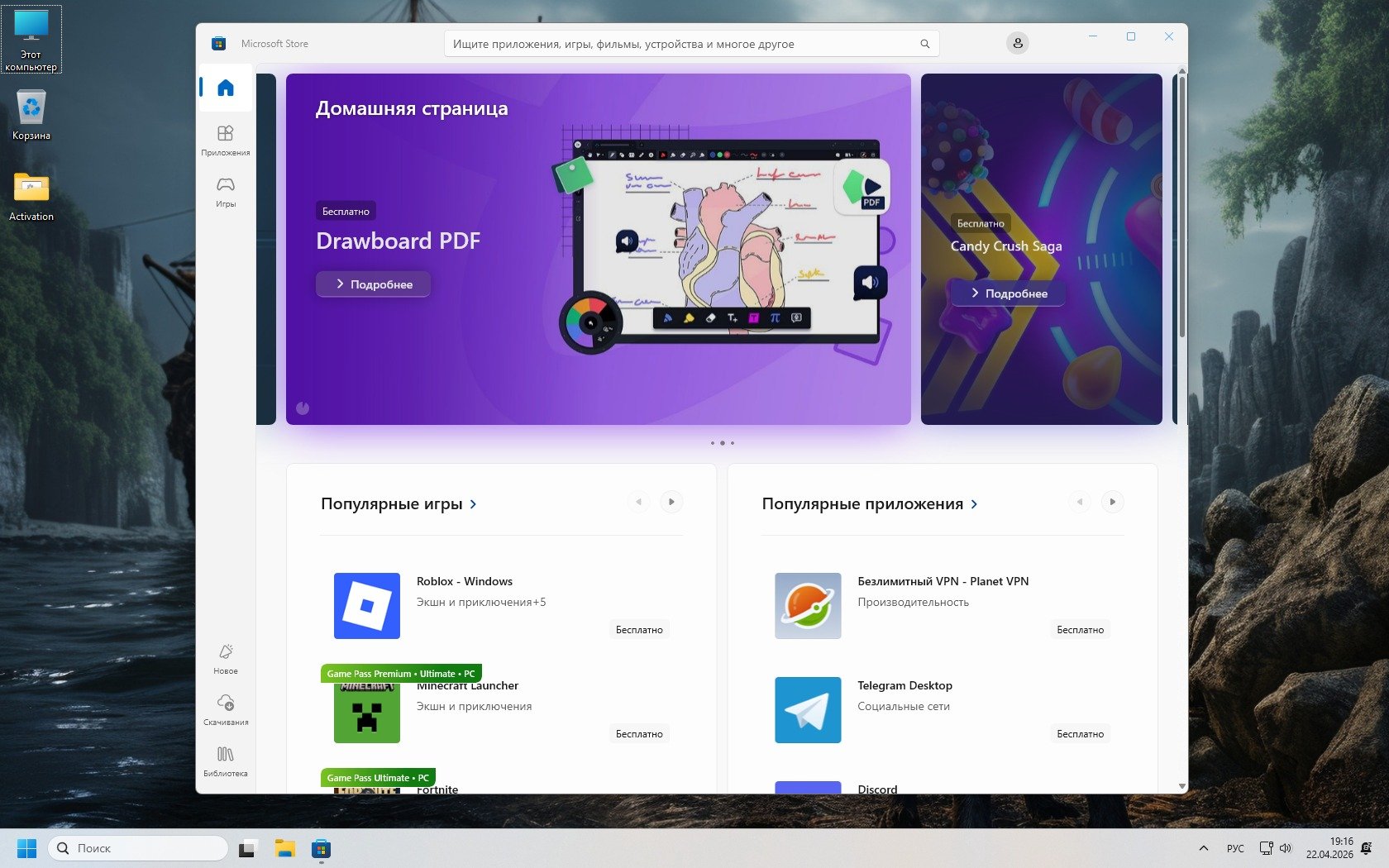Click the search magnifier icon
This screenshot has height=868, width=1389.
(924, 44)
